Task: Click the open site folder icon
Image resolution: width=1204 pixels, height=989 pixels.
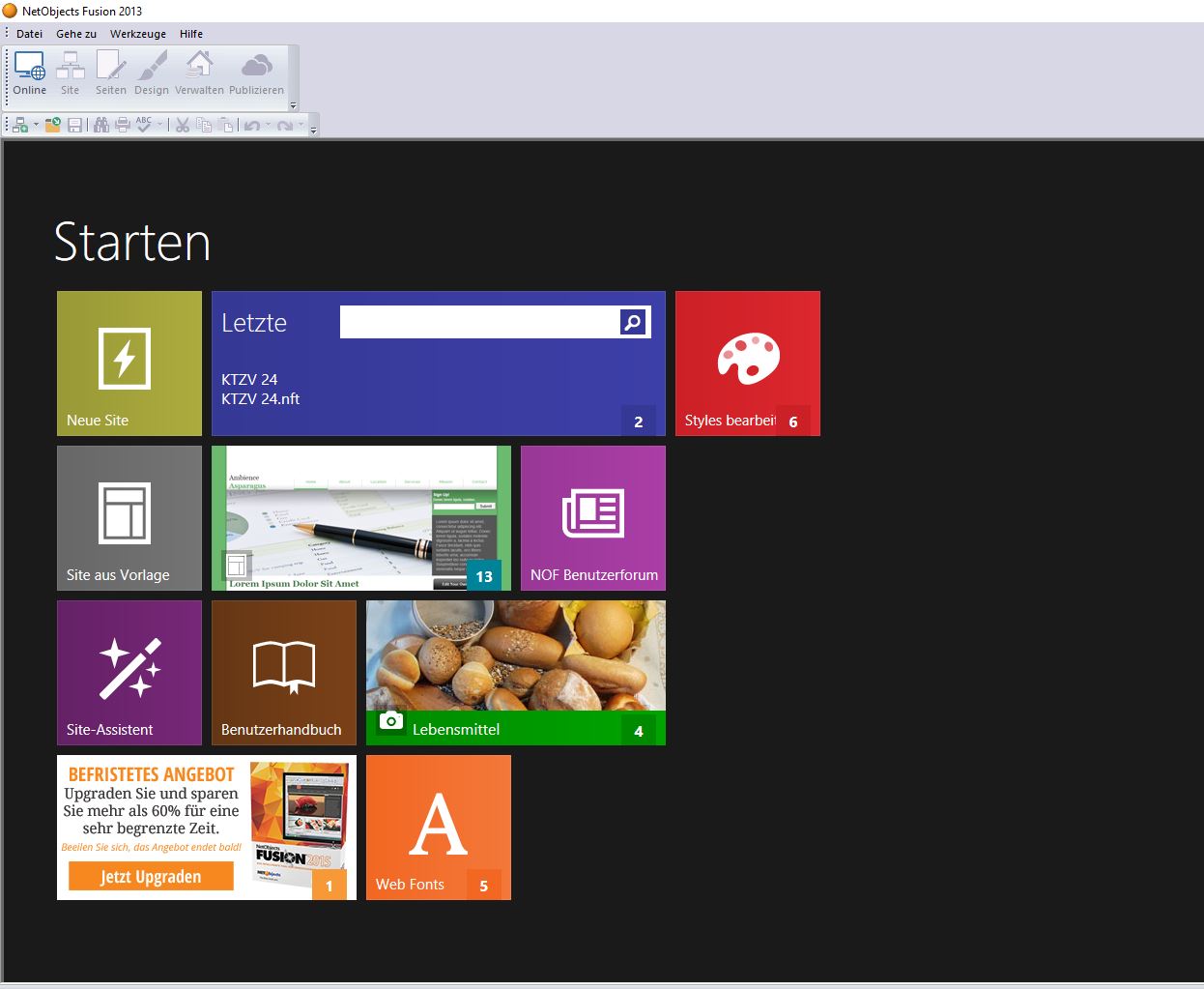Action: coord(53,125)
